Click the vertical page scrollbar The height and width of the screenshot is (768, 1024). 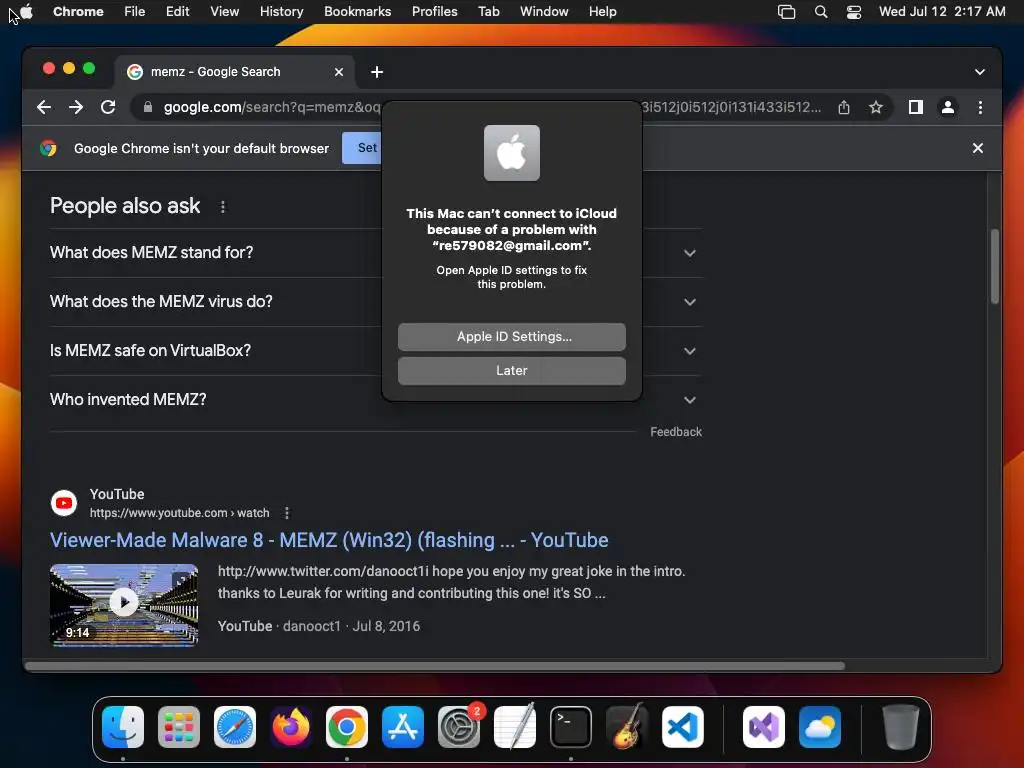point(995,266)
